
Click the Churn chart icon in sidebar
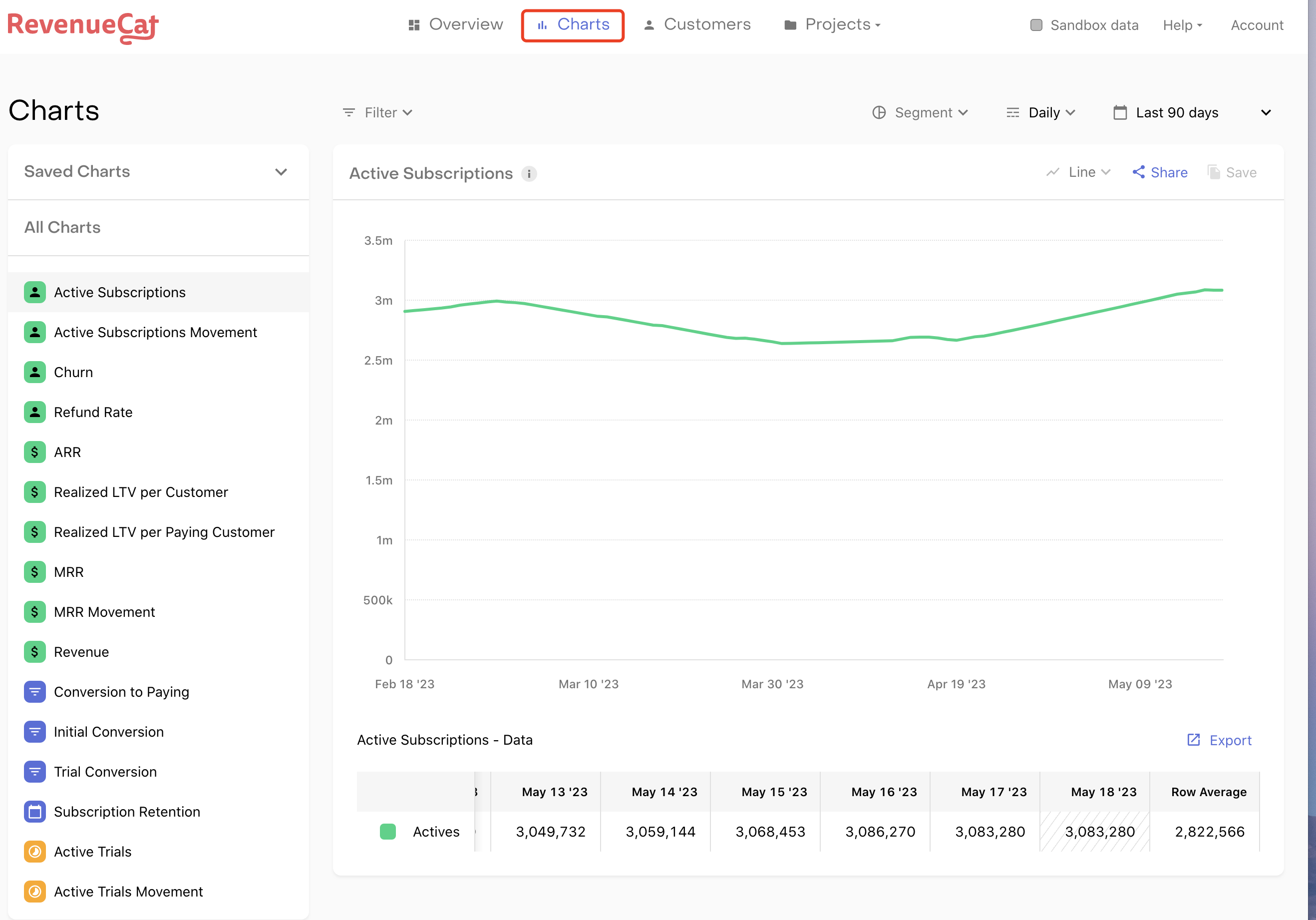[35, 372]
